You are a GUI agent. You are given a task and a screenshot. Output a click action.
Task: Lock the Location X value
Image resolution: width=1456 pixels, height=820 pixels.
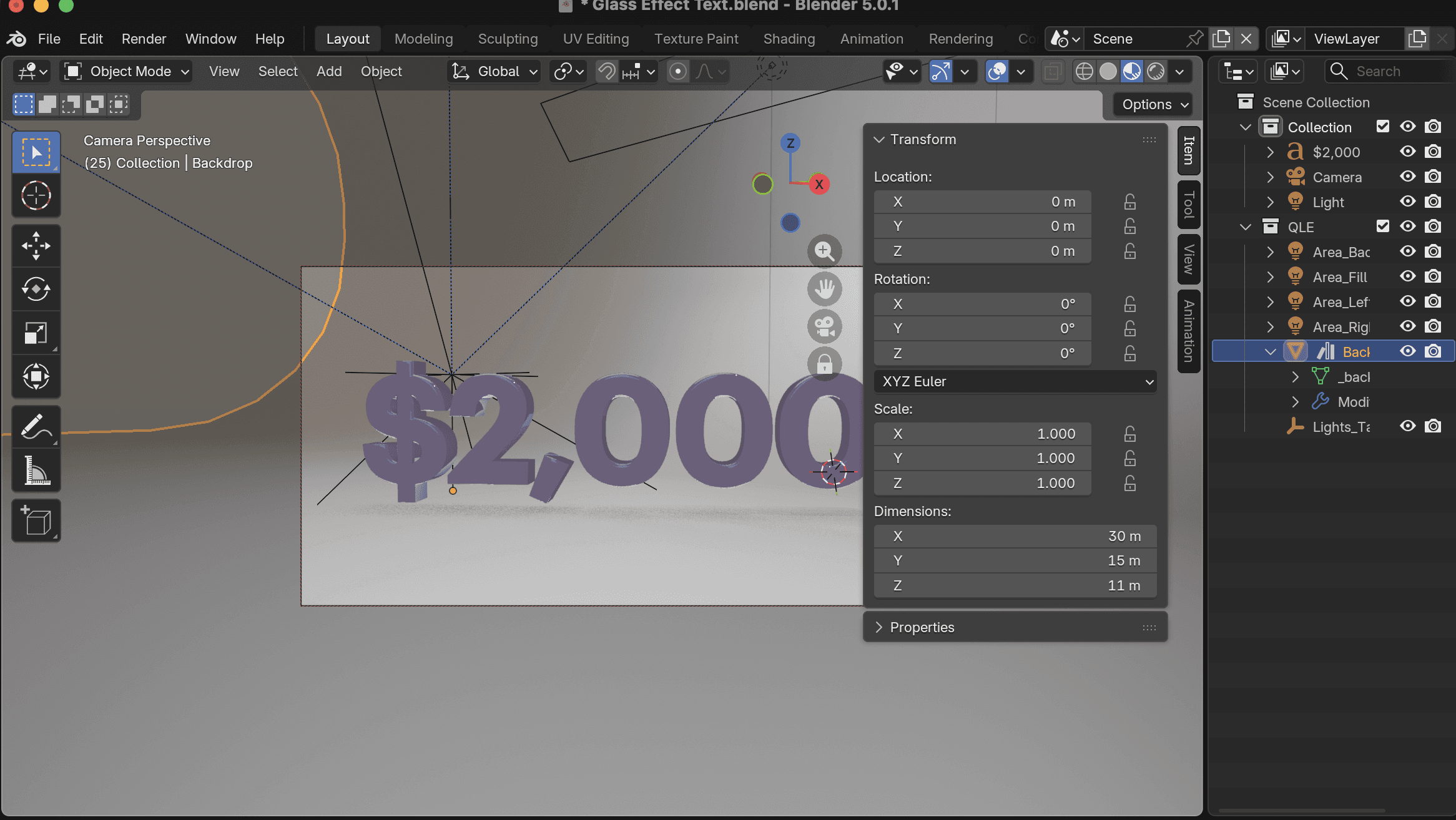(x=1129, y=202)
